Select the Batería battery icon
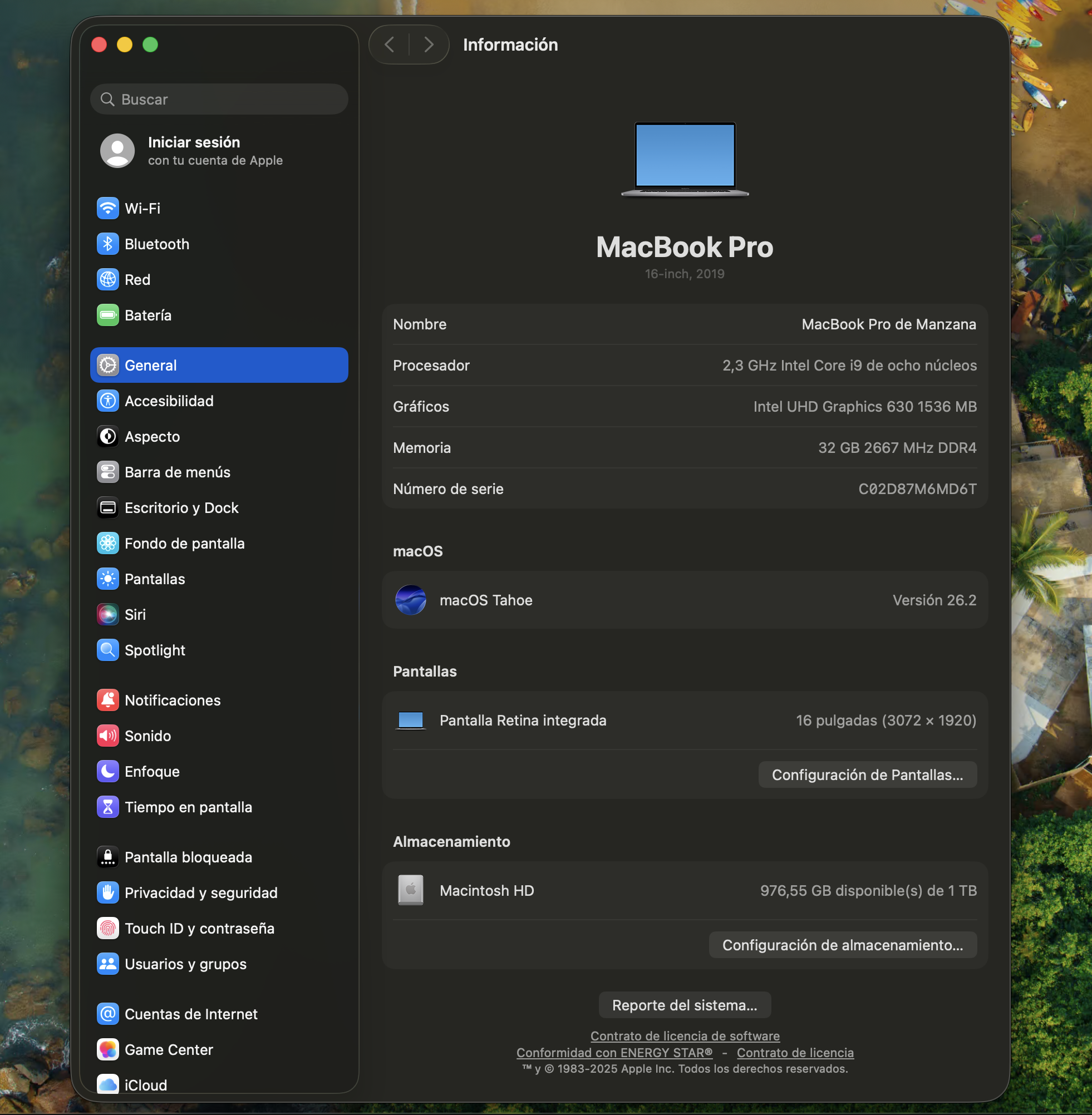1092x1115 pixels. [108, 315]
